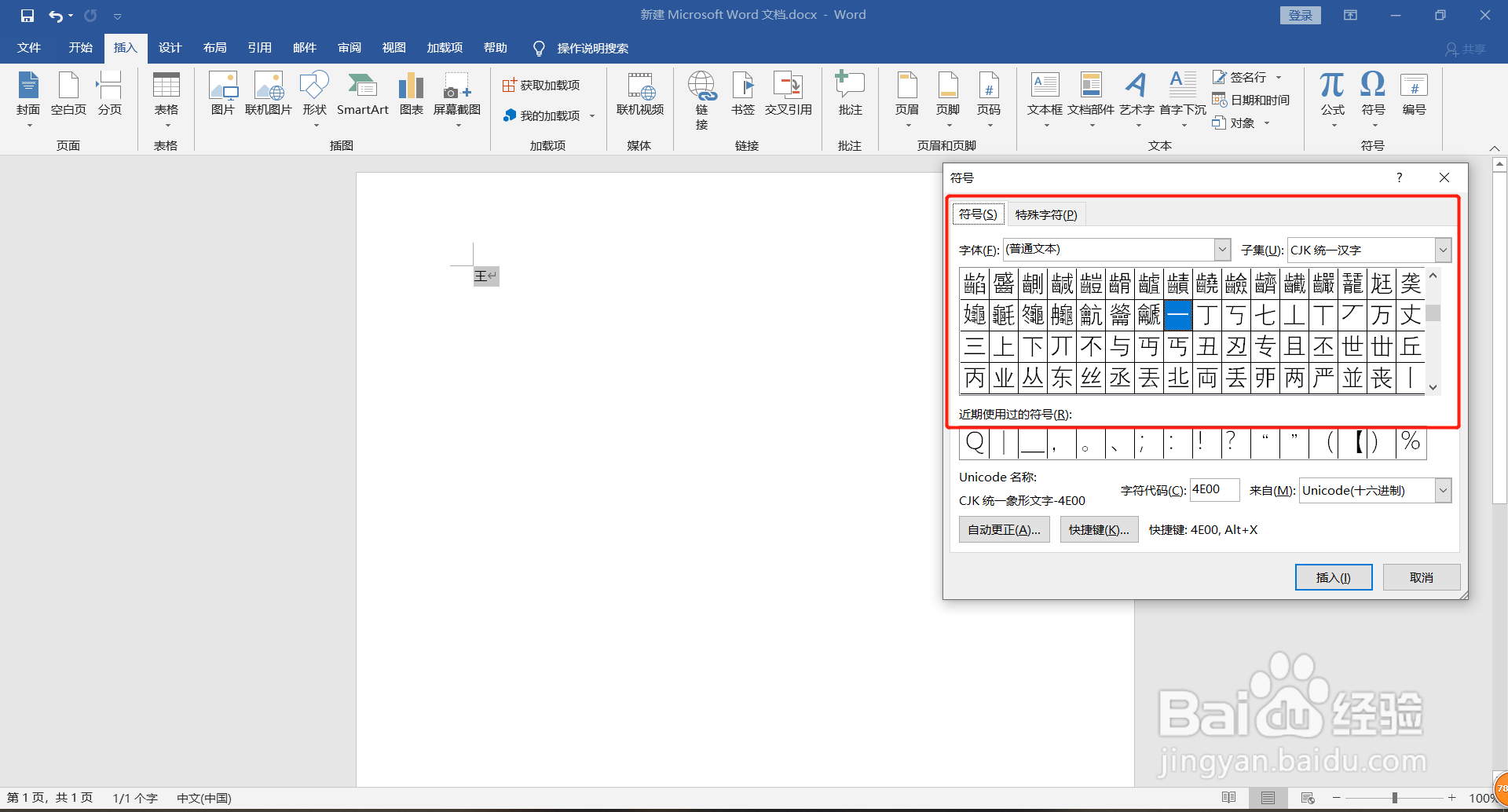Viewport: 1508px width, 812px height.
Task: Open the Subset (子集) dropdown
Action: [x=1443, y=250]
